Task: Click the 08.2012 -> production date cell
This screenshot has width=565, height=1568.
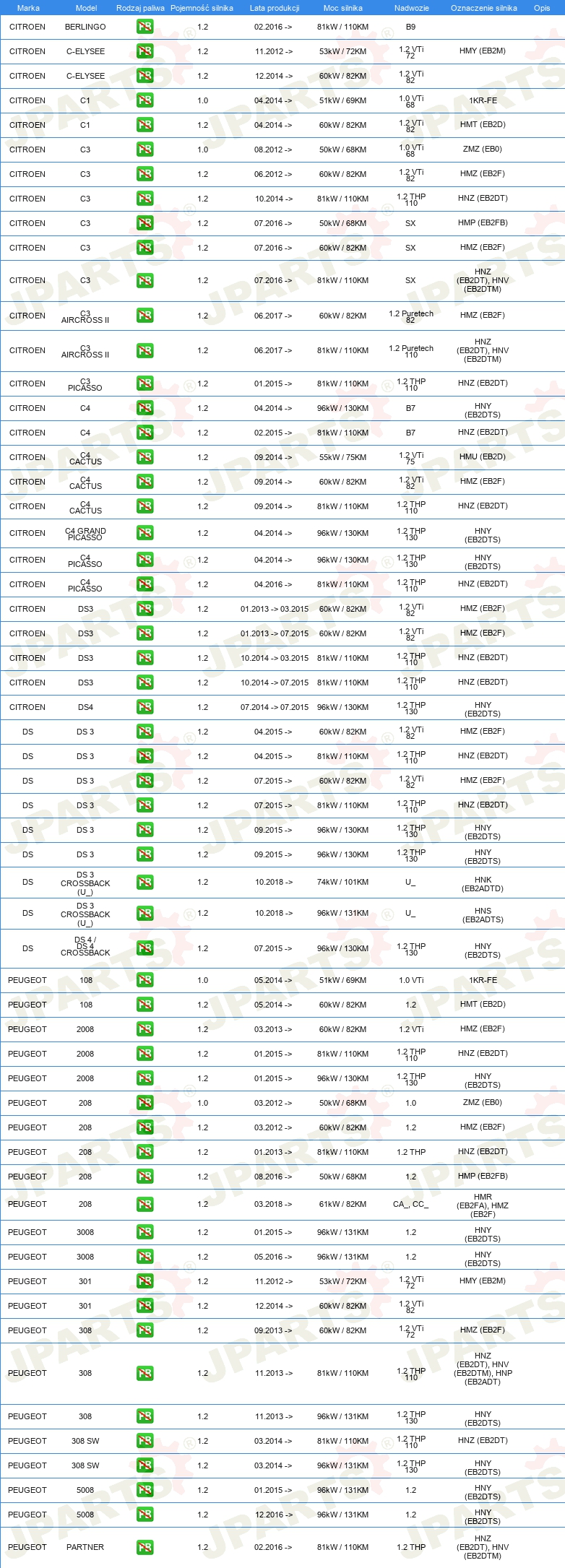Action: point(273,150)
